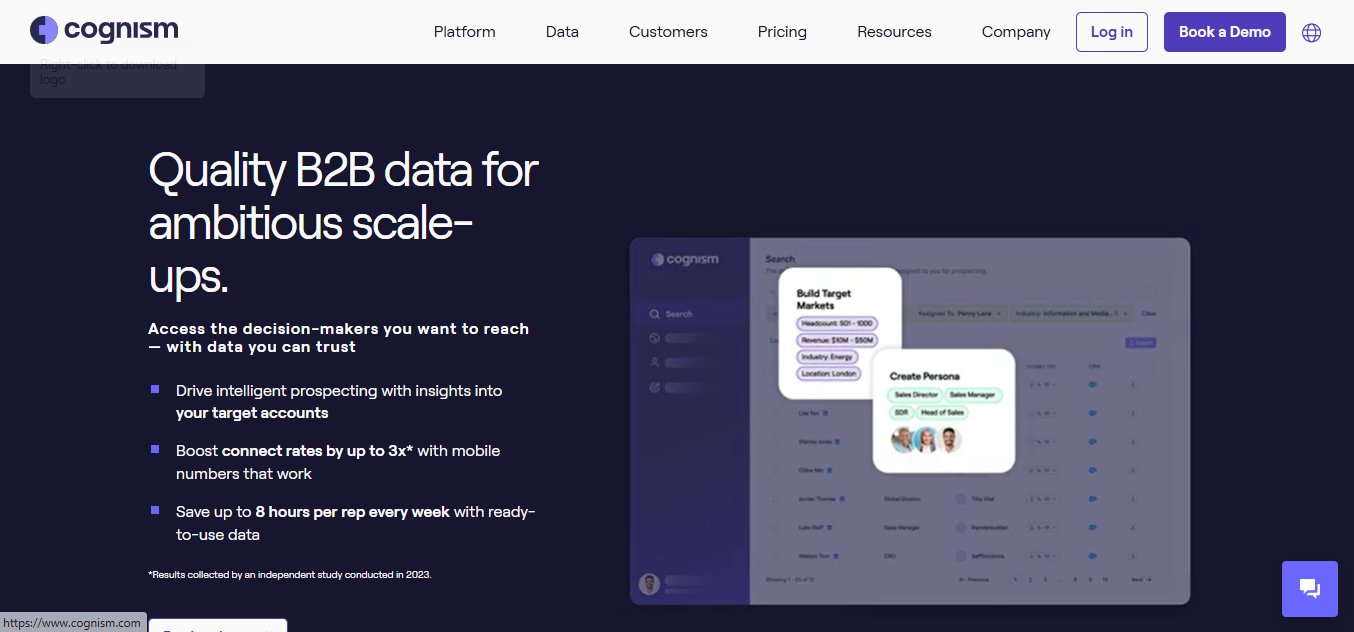Click the language globe icon in the navigation bar
1354x632 pixels.
pyautogui.click(x=1311, y=32)
